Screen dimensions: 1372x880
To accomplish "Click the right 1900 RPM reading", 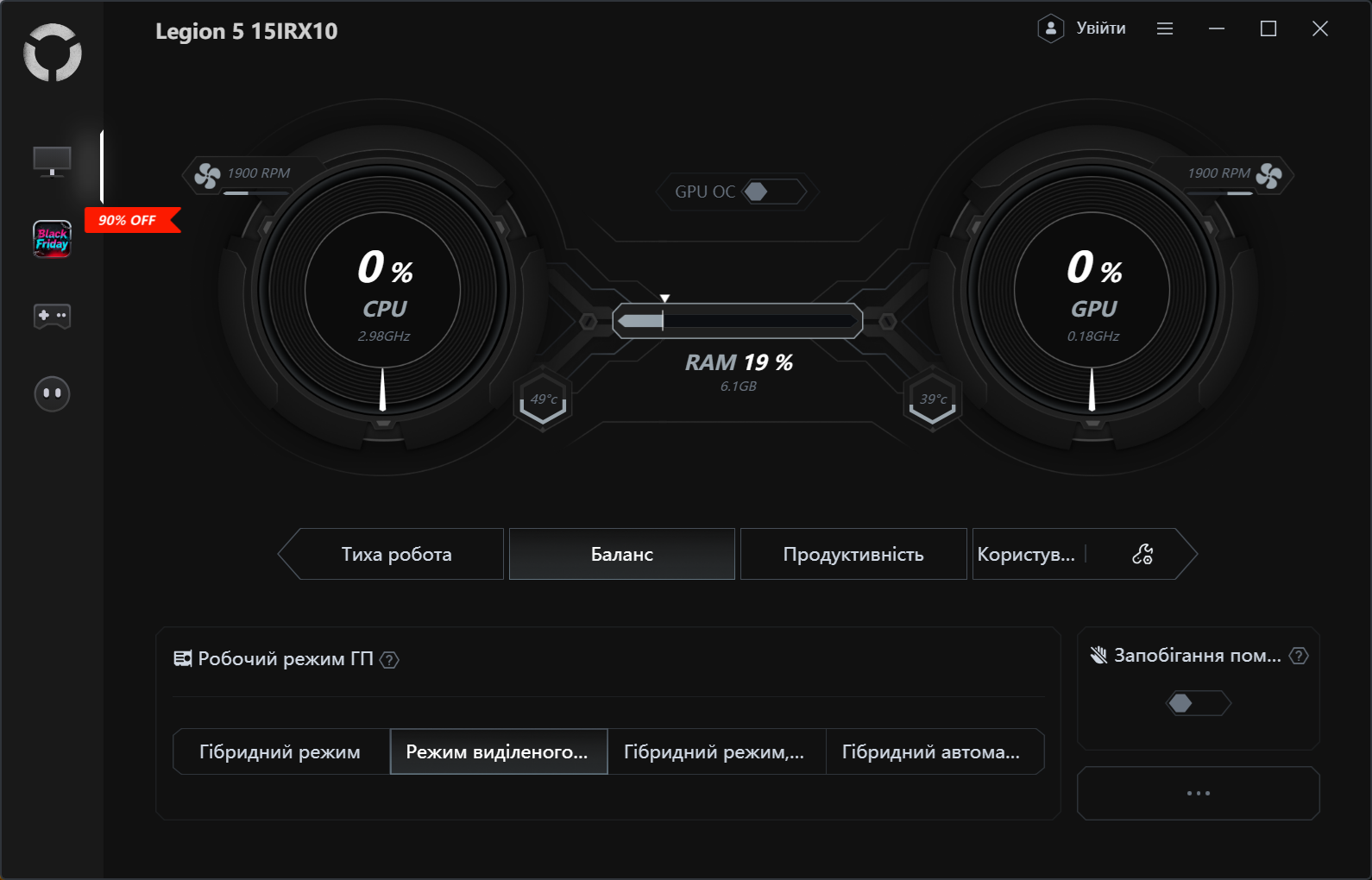I will tap(1218, 173).
